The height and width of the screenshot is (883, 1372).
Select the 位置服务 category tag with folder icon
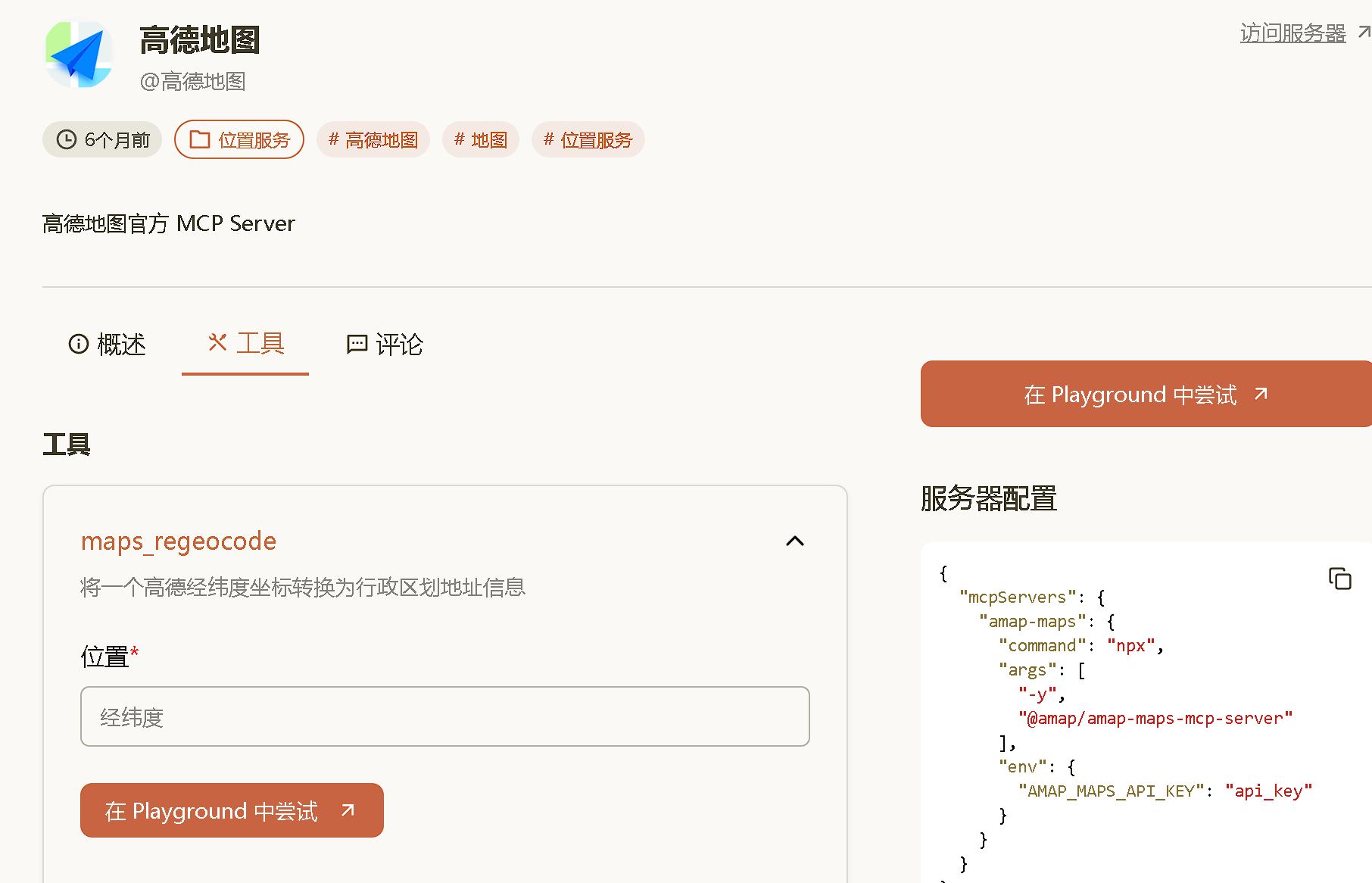pos(239,139)
